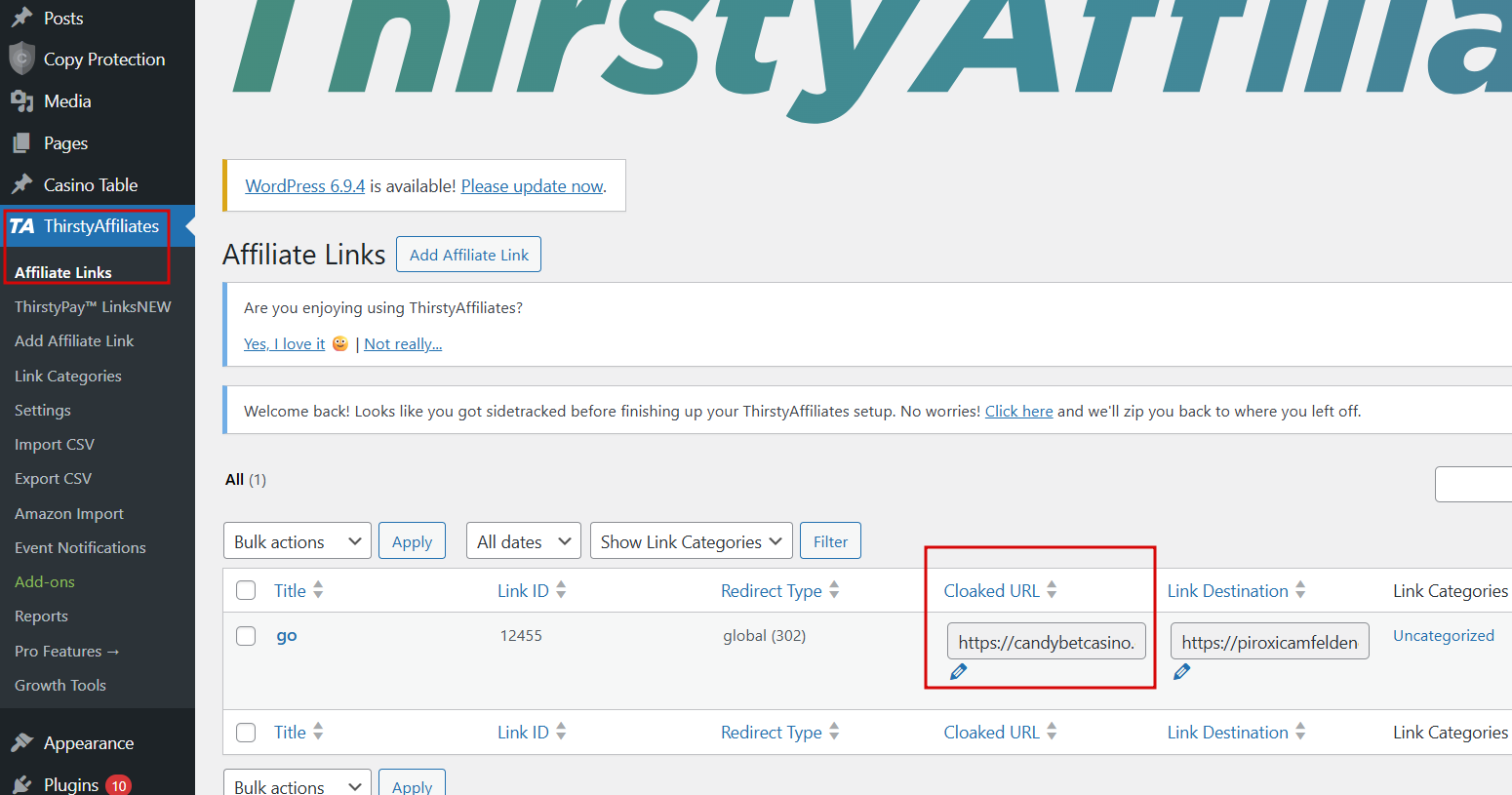1512x795 pixels.
Task: Open Uncategorized category link
Action: [x=1444, y=635]
